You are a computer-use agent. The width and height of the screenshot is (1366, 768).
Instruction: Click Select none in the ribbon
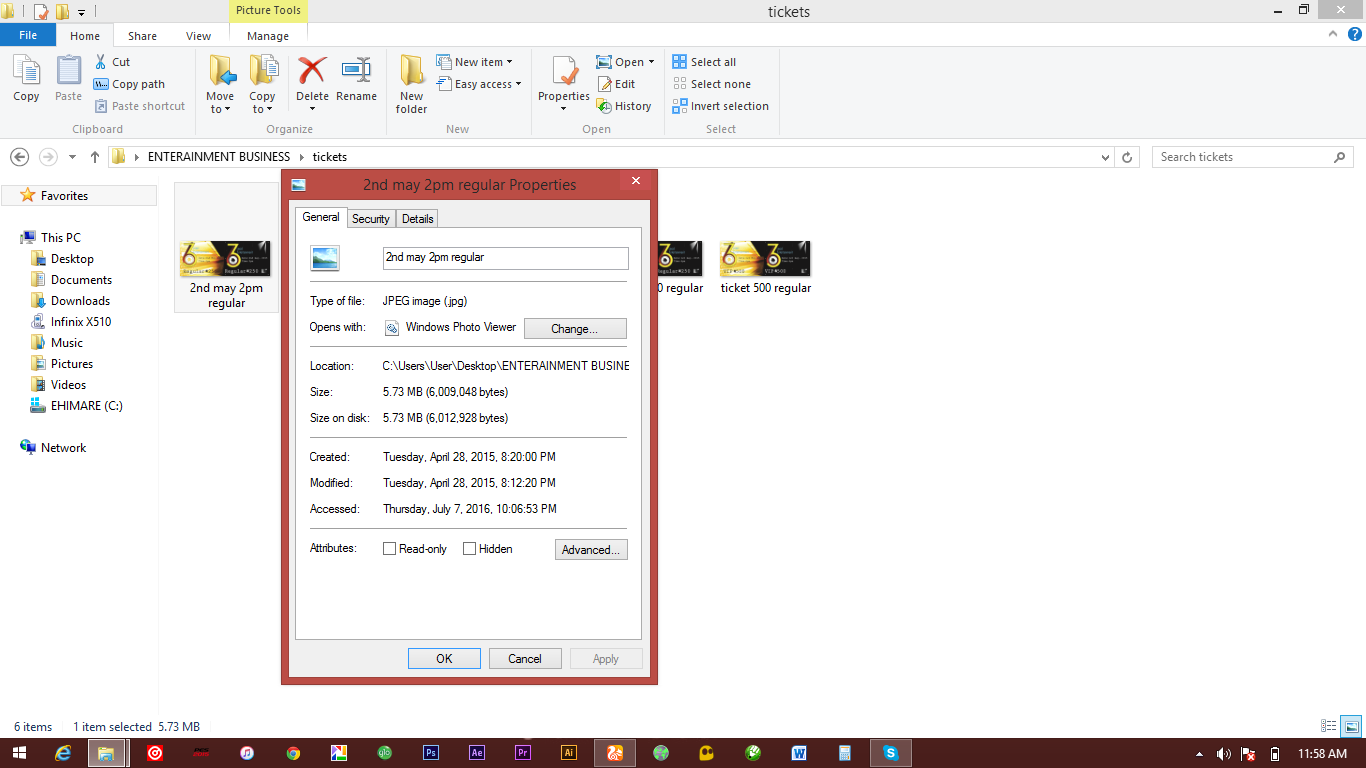(x=711, y=84)
